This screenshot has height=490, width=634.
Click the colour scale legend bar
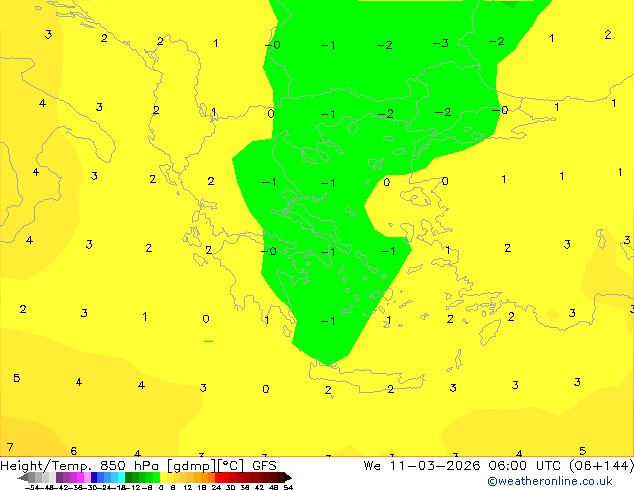point(154,477)
